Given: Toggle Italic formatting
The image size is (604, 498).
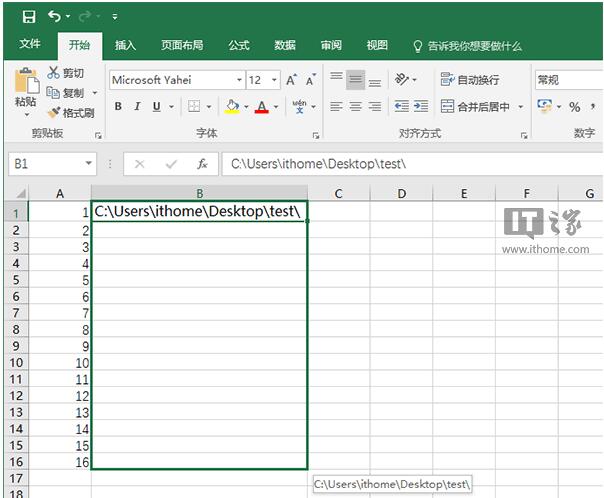Looking at the screenshot, I should tap(138, 107).
